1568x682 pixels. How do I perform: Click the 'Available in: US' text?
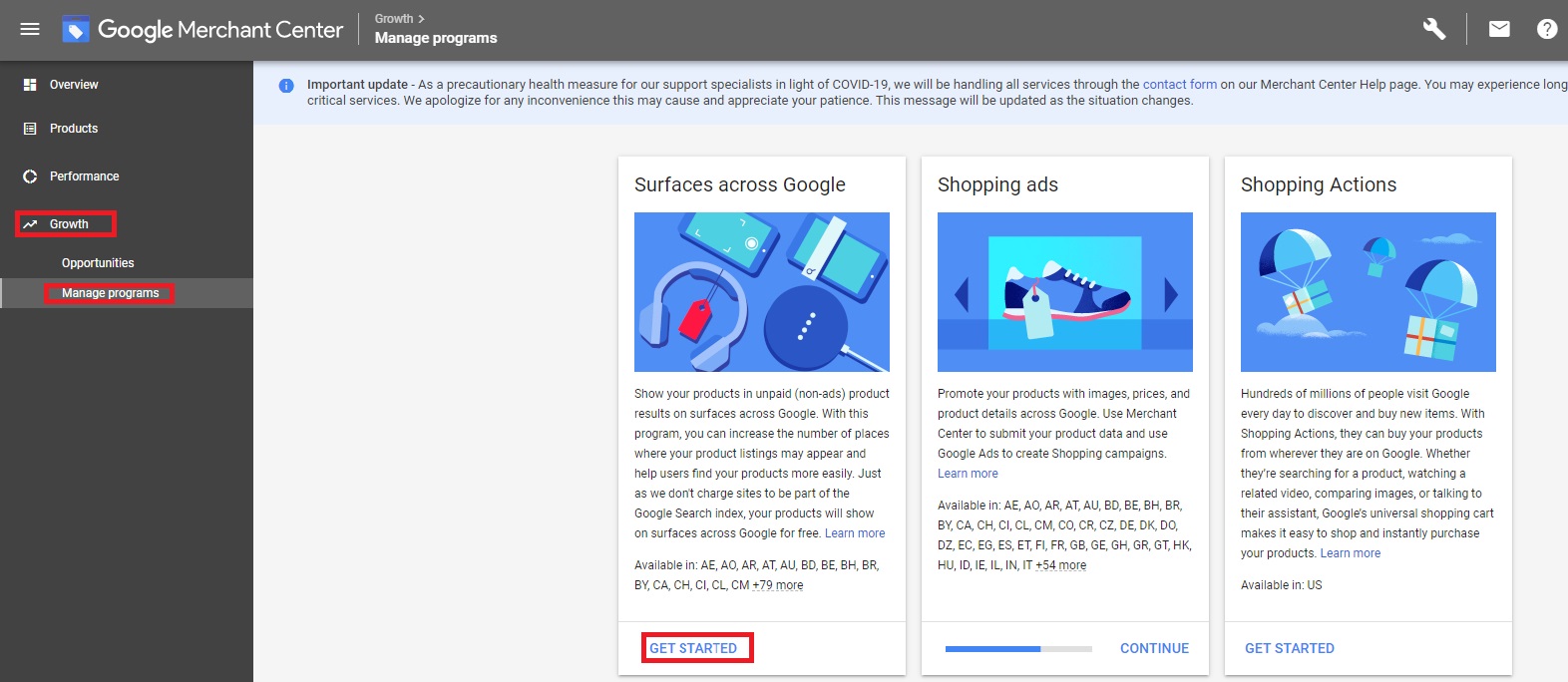(x=1282, y=585)
